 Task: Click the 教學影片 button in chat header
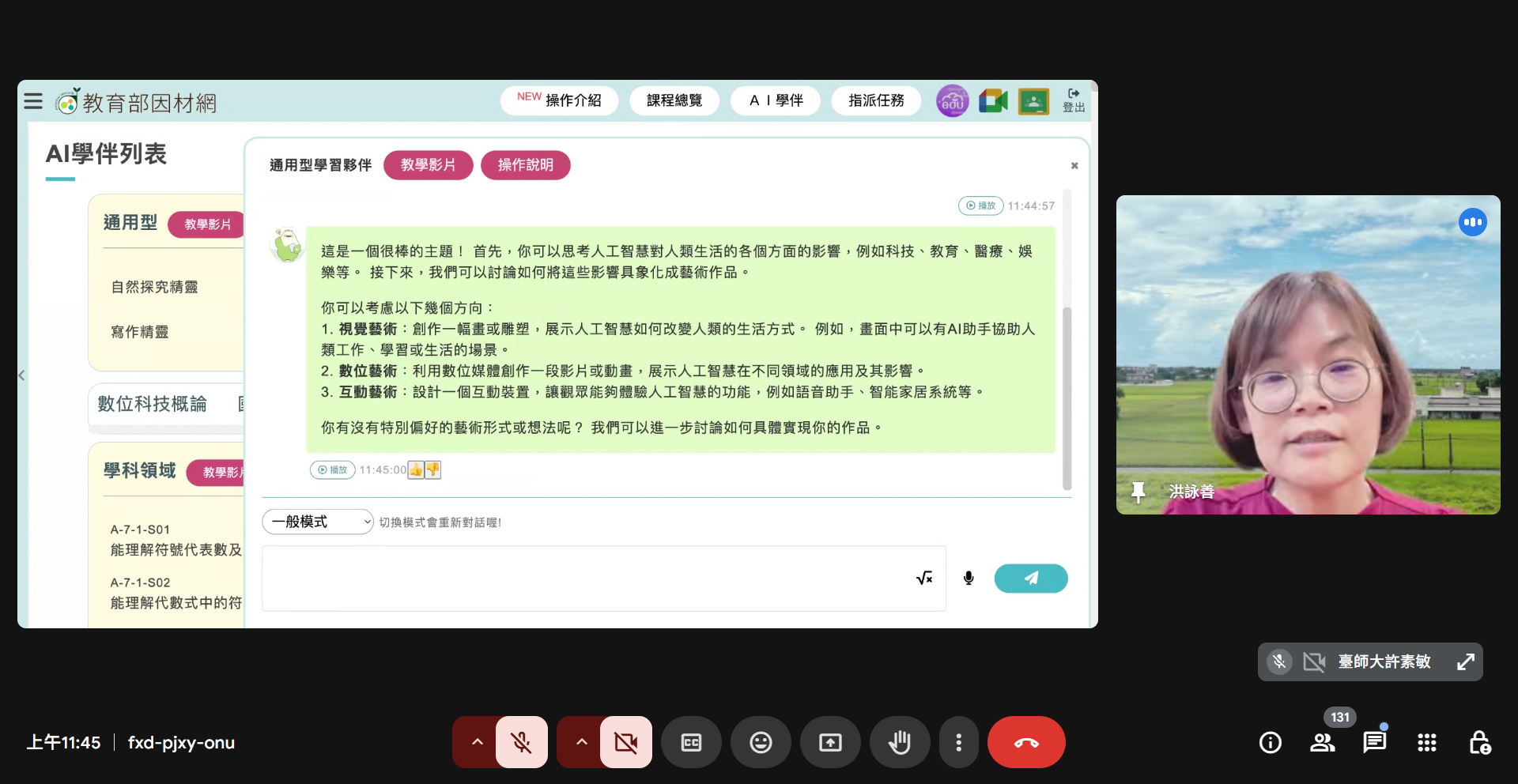tap(428, 165)
